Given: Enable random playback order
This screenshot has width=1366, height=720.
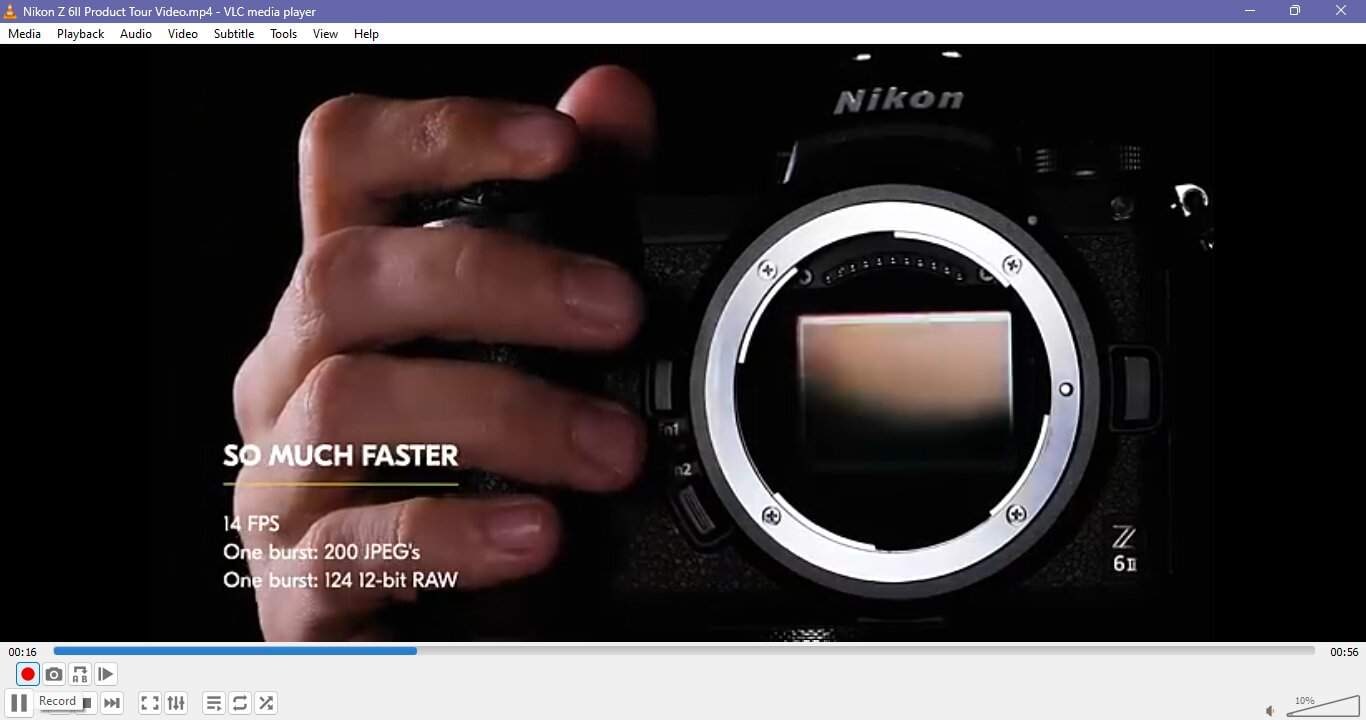Looking at the screenshot, I should (x=266, y=702).
